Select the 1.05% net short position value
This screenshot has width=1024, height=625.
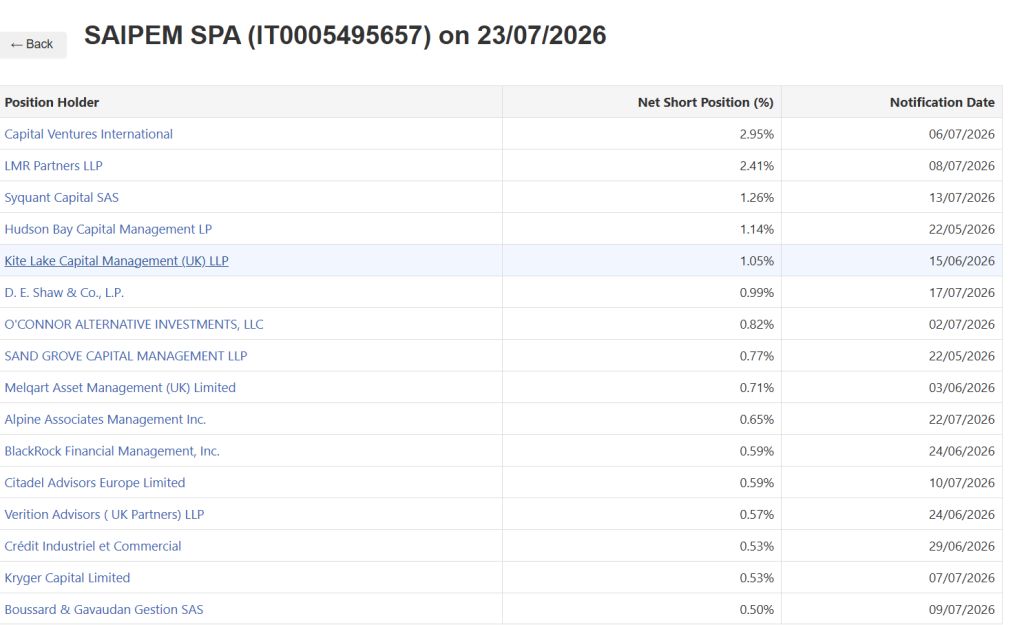coord(756,261)
